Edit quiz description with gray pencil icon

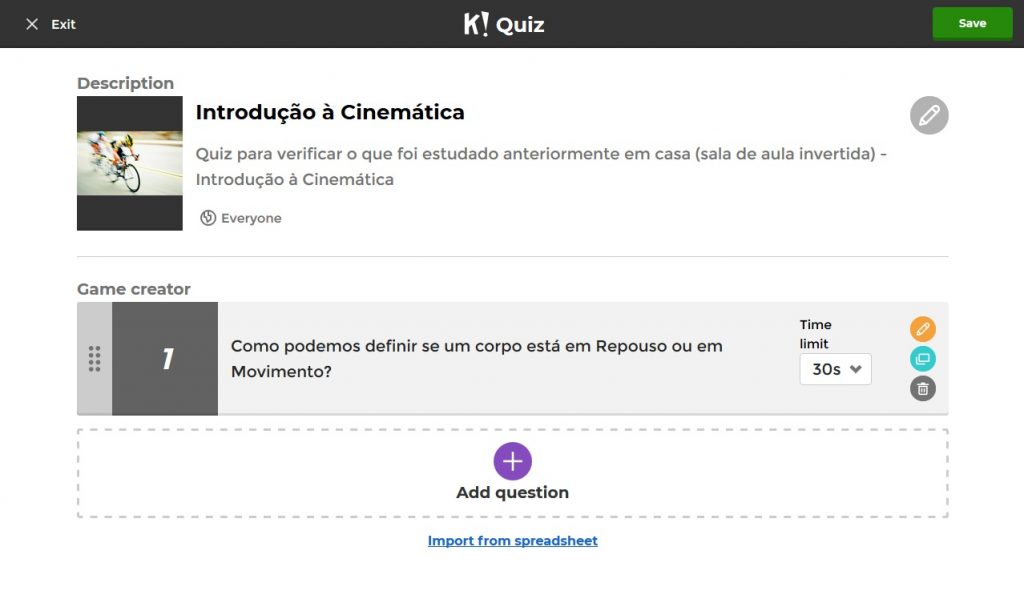point(929,116)
